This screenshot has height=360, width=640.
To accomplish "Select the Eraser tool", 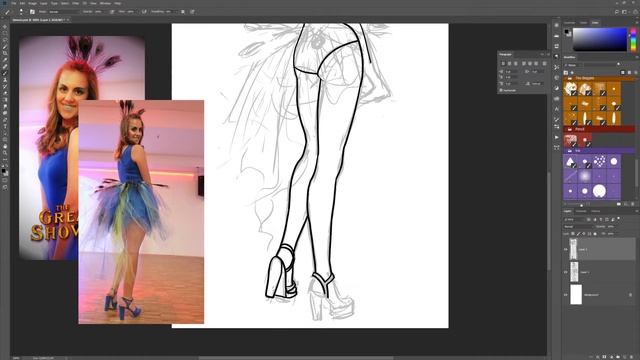I will (5, 93).
